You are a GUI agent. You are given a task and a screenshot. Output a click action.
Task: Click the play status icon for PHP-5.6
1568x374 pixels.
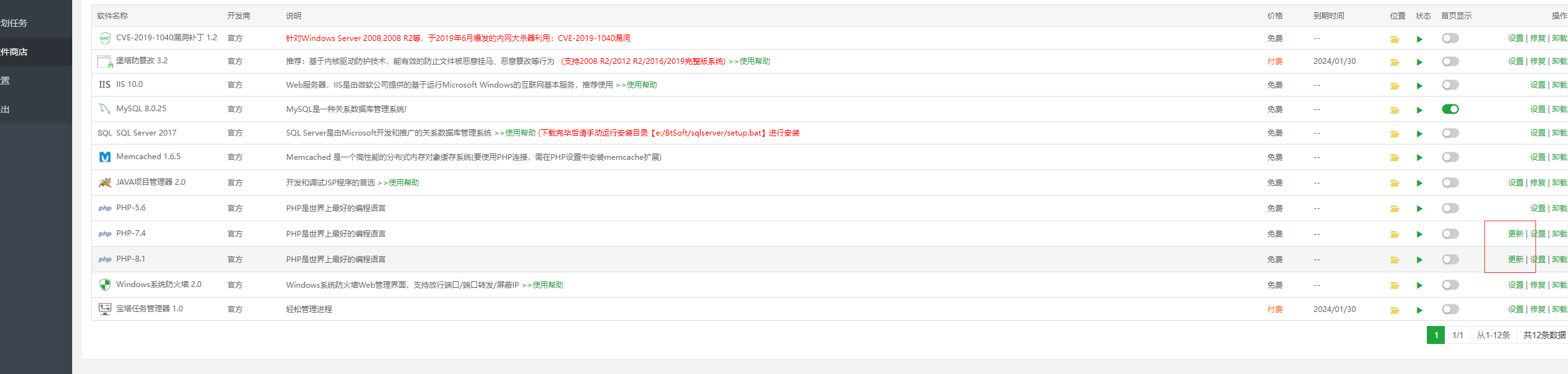[1419, 208]
